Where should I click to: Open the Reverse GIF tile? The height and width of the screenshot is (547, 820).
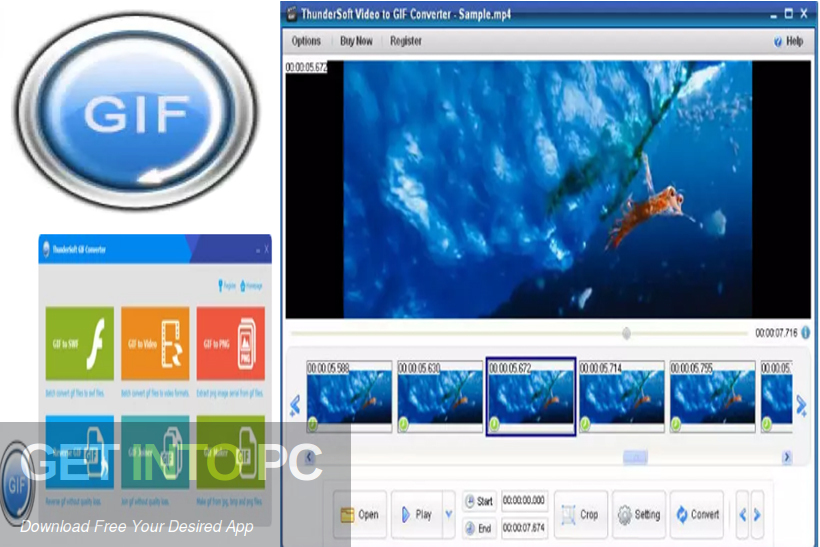click(x=79, y=452)
